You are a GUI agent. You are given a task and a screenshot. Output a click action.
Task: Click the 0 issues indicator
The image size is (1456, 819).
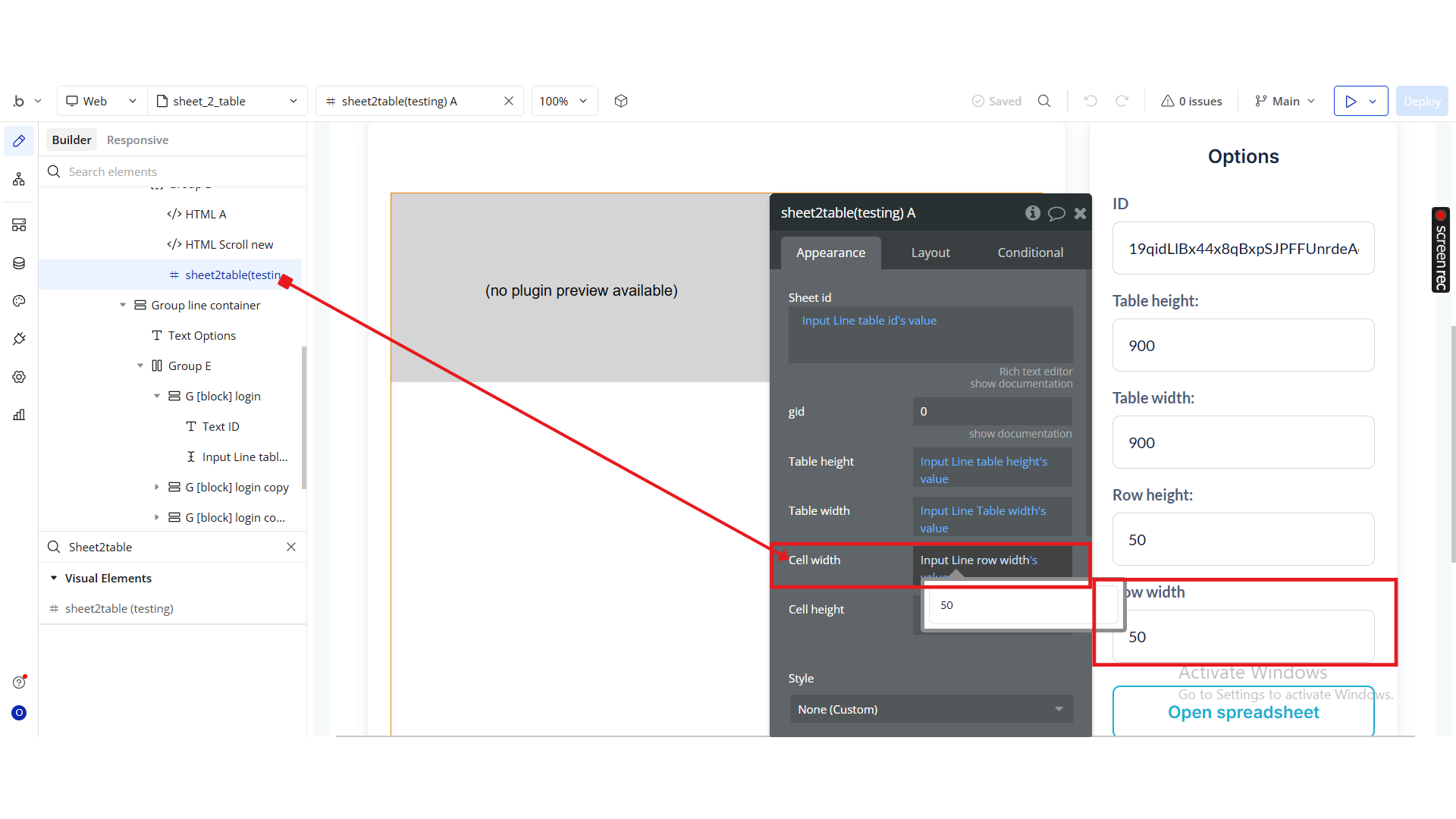pos(1191,101)
